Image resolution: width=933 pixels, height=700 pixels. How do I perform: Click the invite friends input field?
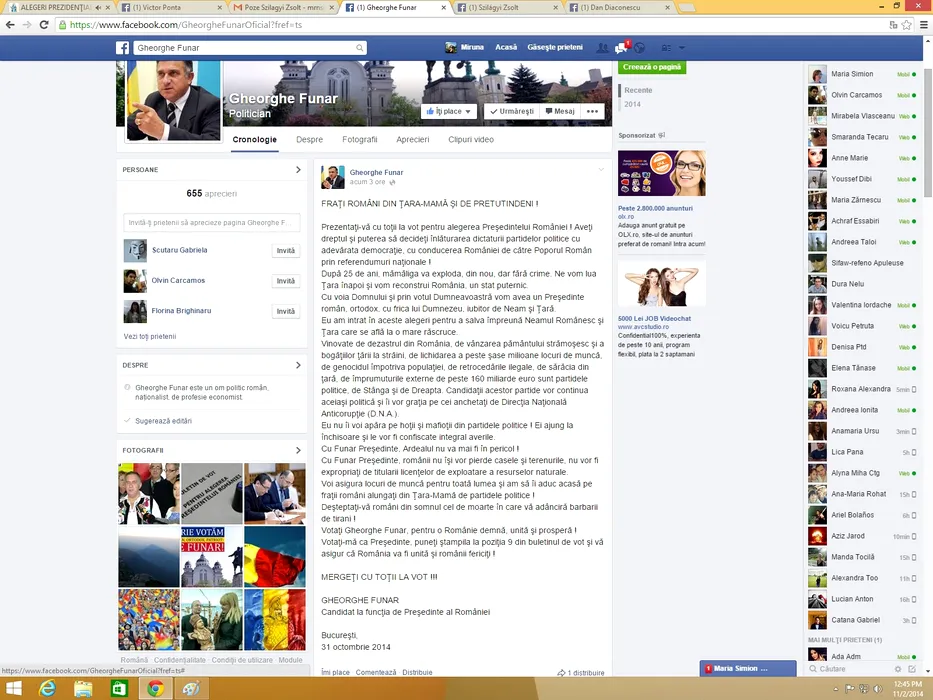[x=211, y=222]
